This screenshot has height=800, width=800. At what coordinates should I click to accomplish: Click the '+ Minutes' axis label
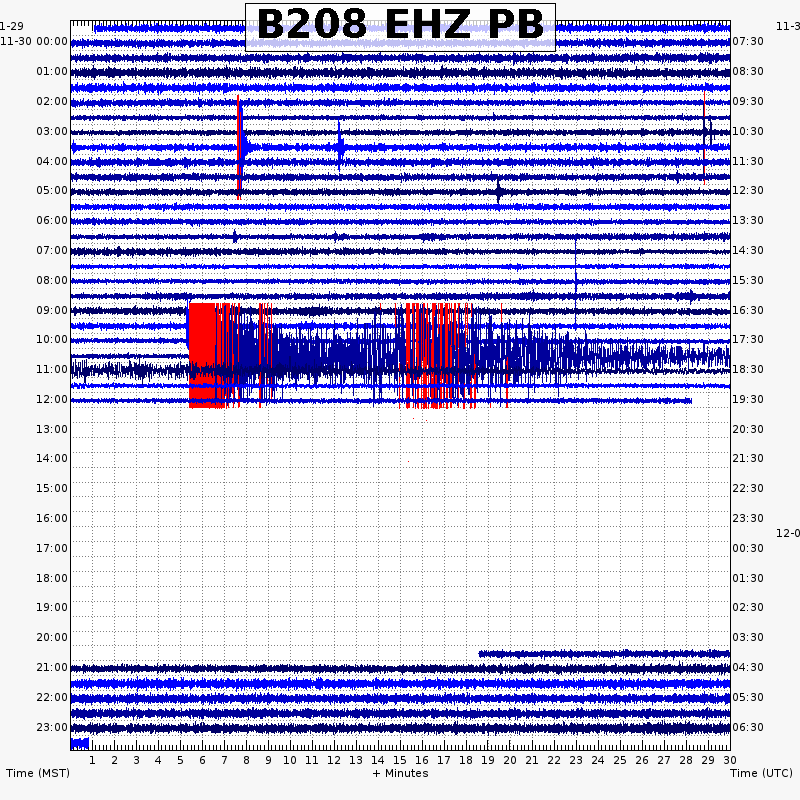(401, 773)
